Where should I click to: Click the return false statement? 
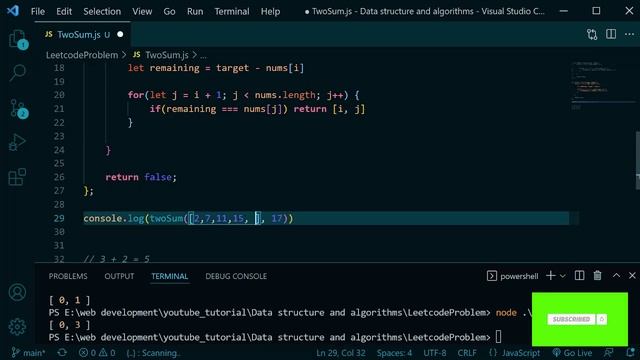click(141, 177)
